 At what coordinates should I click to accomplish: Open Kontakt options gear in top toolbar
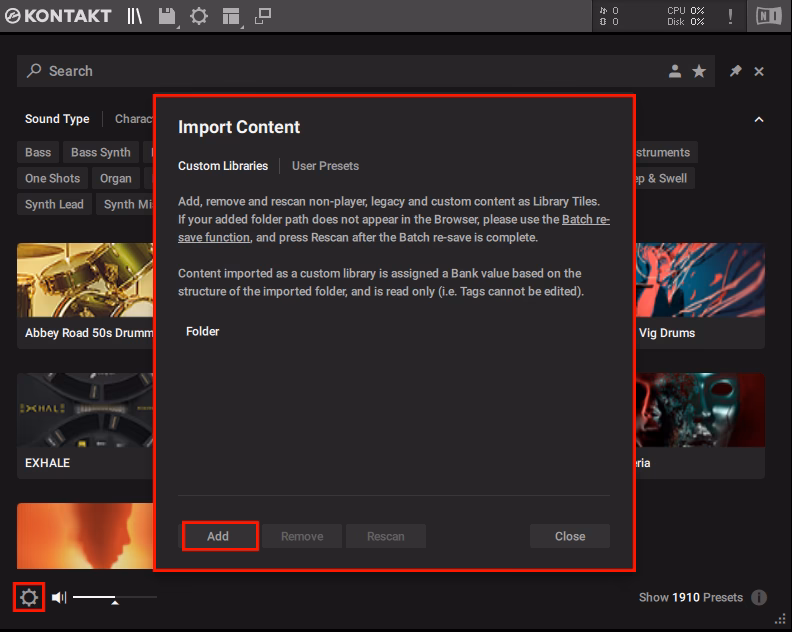coord(199,16)
